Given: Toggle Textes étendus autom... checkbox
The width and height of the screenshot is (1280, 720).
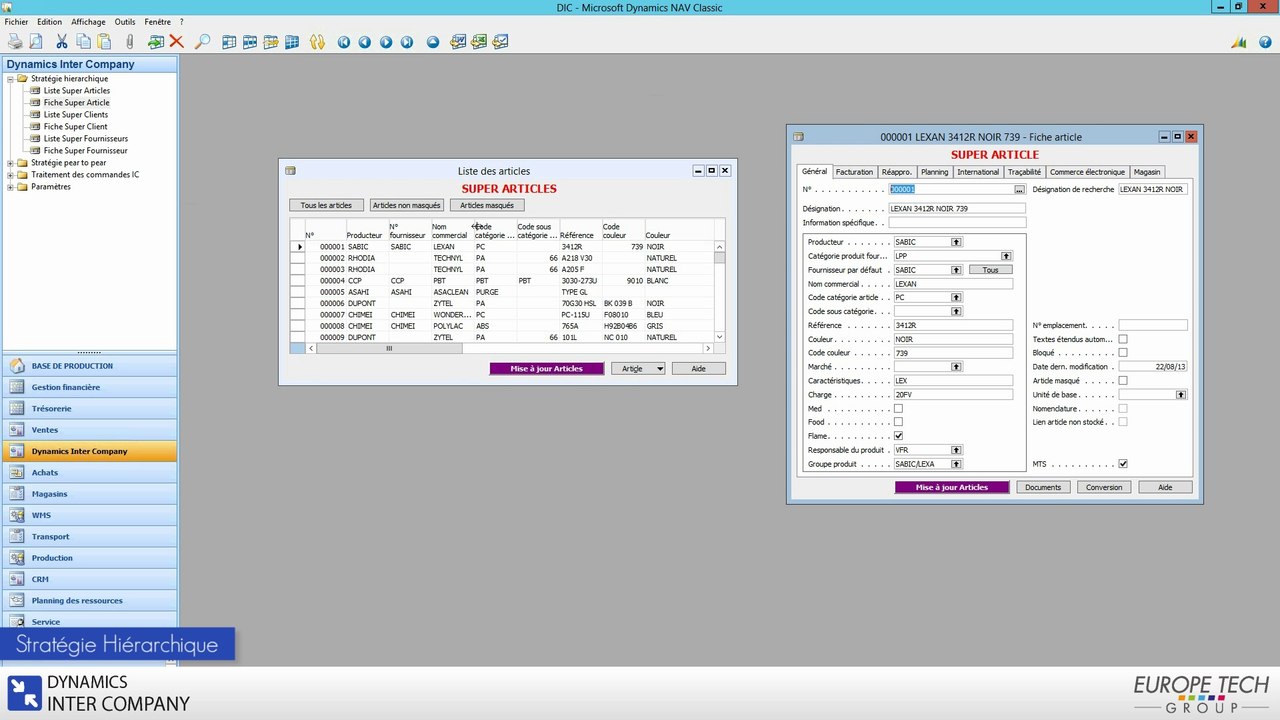Looking at the screenshot, I should coord(1123,339).
